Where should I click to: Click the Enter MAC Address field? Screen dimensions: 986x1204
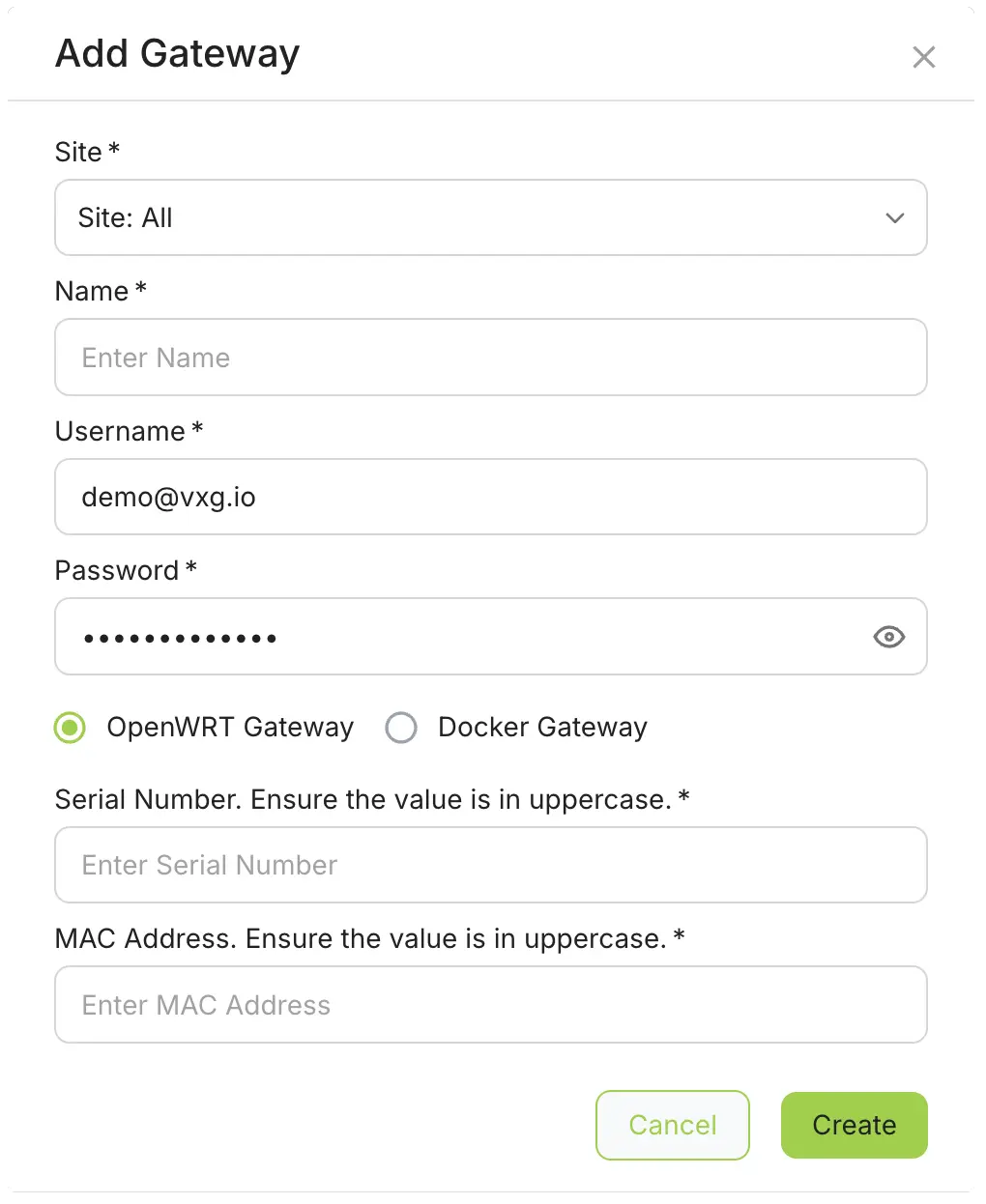(490, 1005)
